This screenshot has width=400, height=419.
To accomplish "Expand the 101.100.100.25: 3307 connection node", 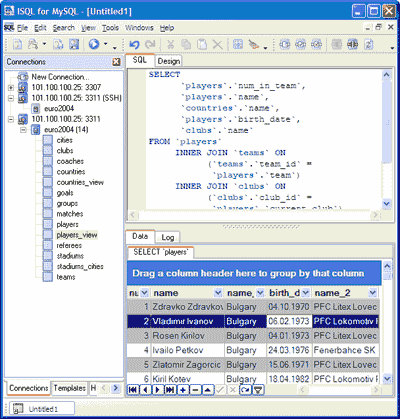I will coord(11,88).
